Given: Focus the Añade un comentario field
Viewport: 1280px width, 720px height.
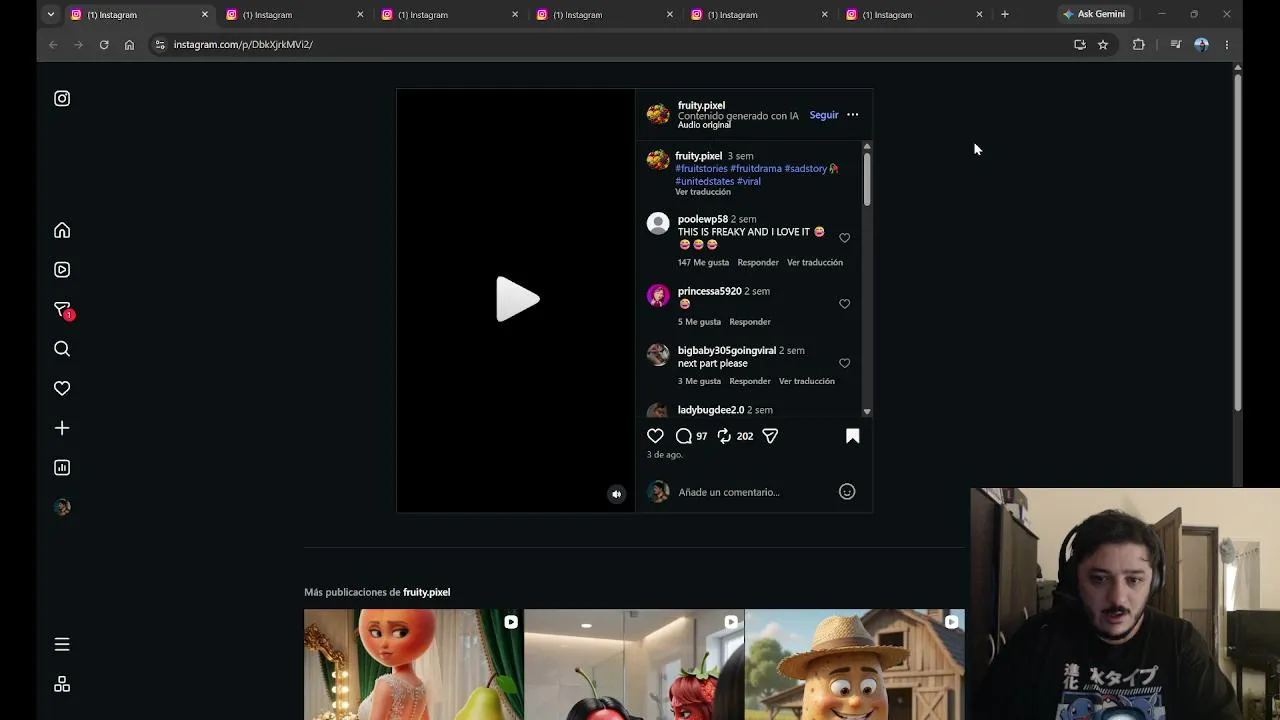Looking at the screenshot, I should [752, 492].
